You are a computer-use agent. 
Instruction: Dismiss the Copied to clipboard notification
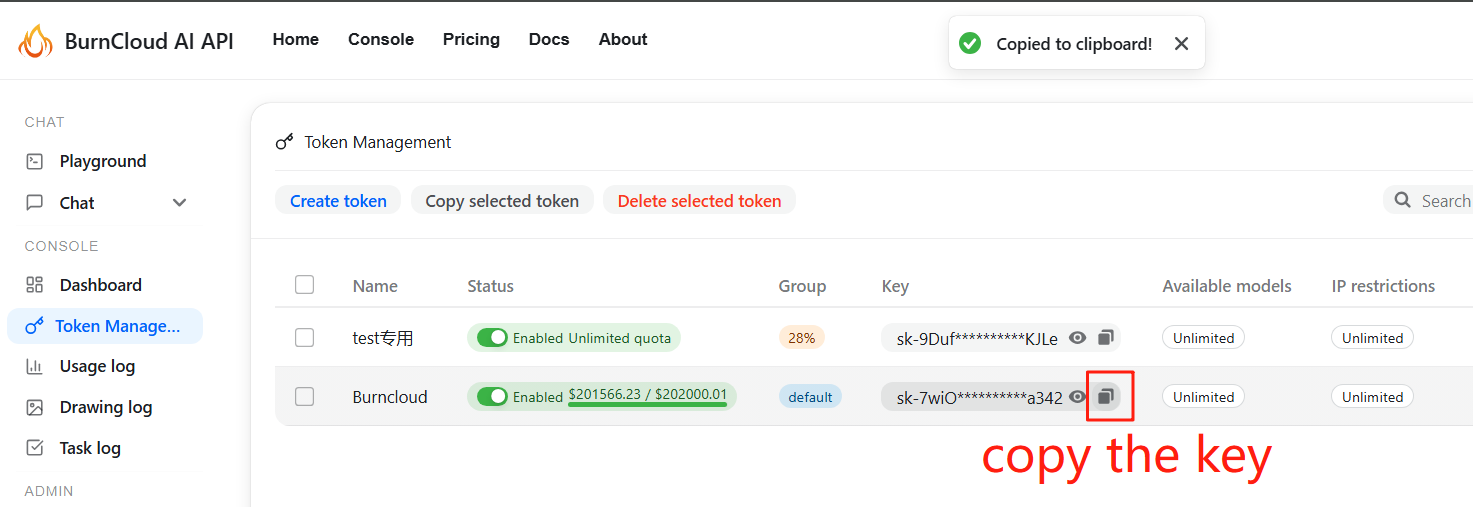click(x=1181, y=43)
